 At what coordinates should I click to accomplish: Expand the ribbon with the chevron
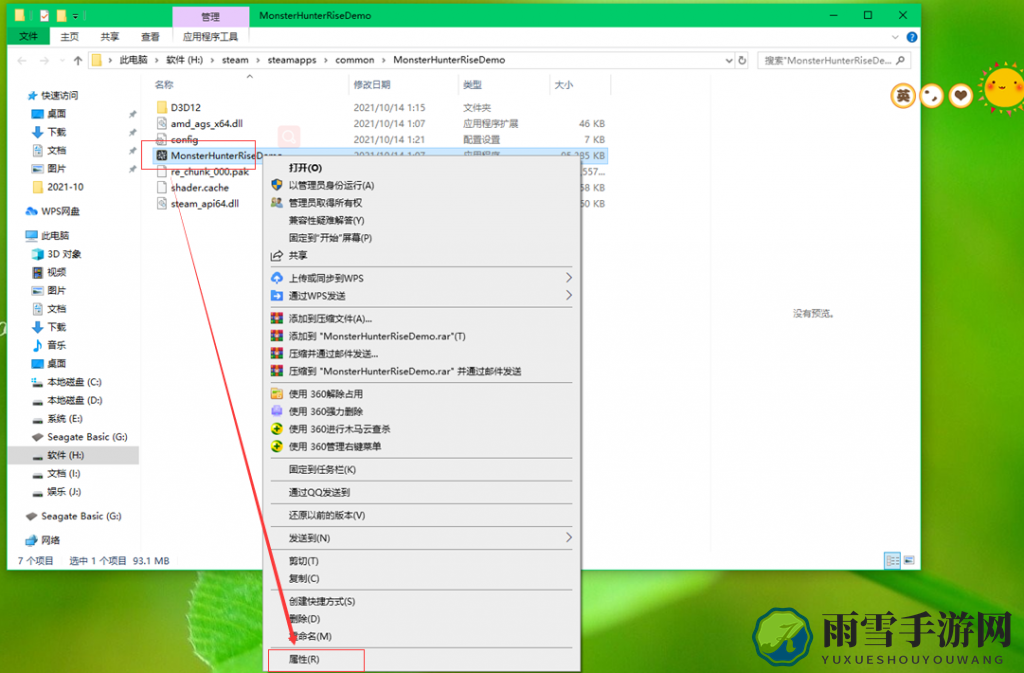point(895,37)
